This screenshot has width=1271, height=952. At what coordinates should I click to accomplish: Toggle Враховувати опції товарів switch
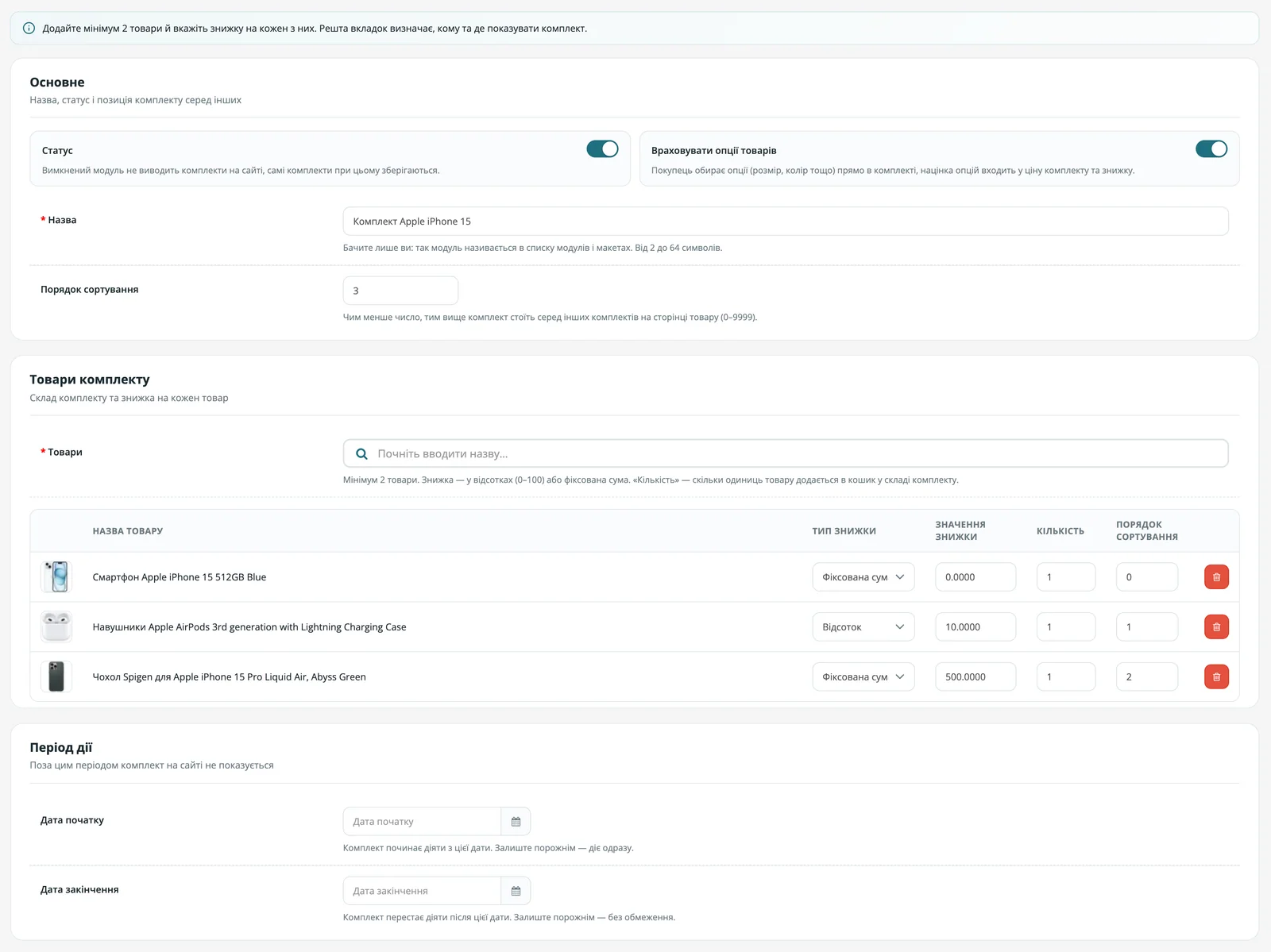coord(1211,149)
